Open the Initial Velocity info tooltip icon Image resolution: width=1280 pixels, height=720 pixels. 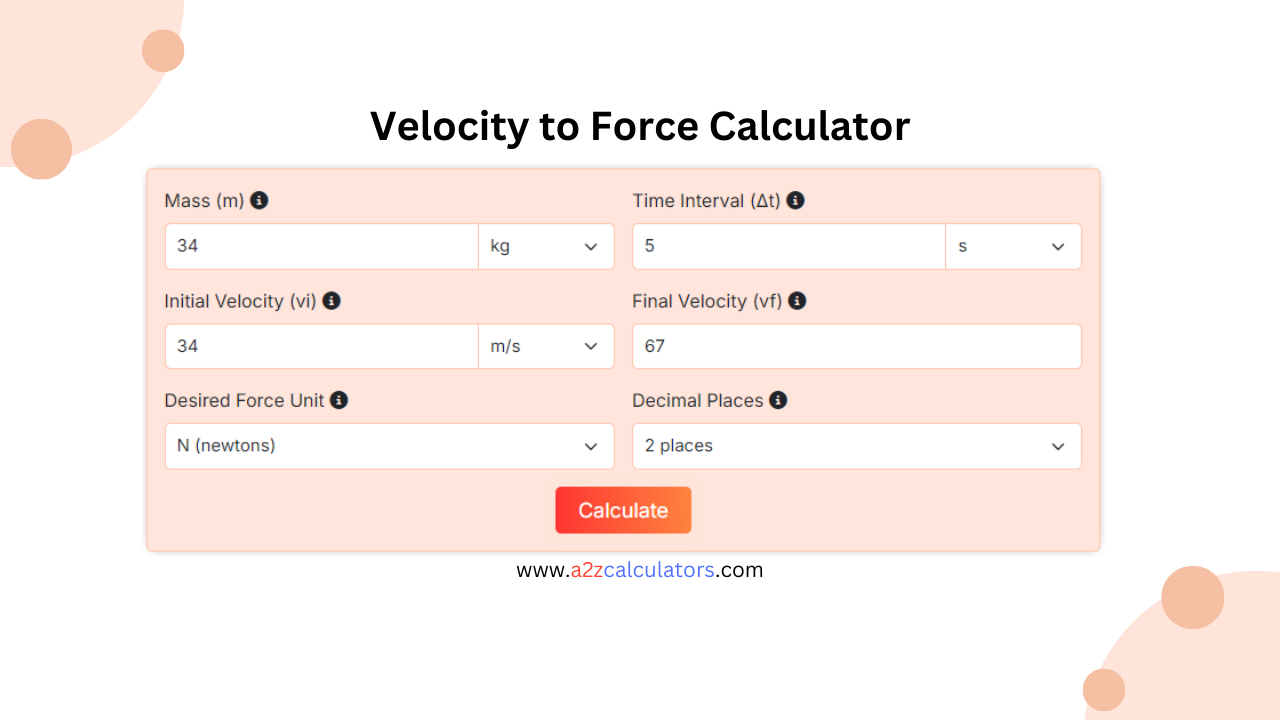(x=331, y=300)
